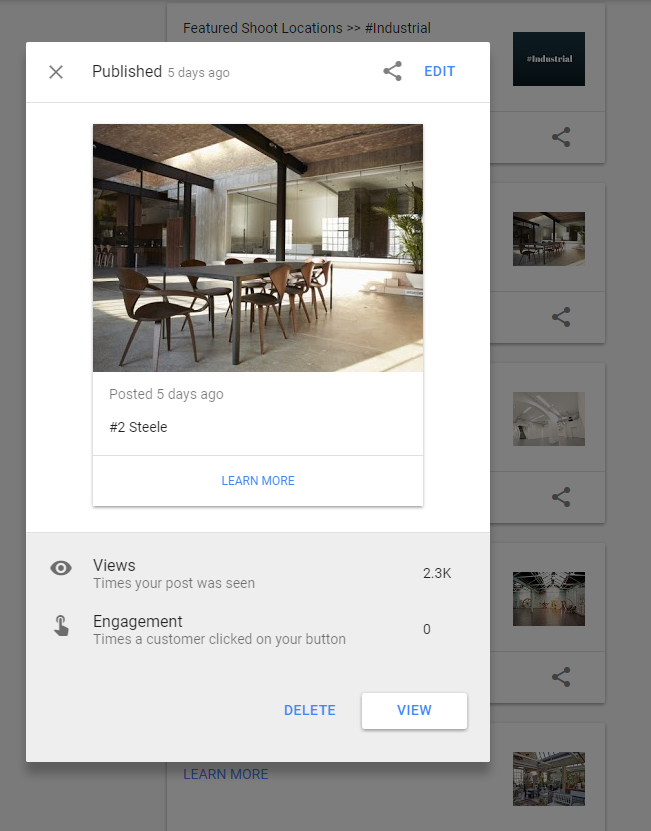Click the 2.3K views count
Image resolution: width=651 pixels, height=831 pixels.
pyautogui.click(x=437, y=573)
